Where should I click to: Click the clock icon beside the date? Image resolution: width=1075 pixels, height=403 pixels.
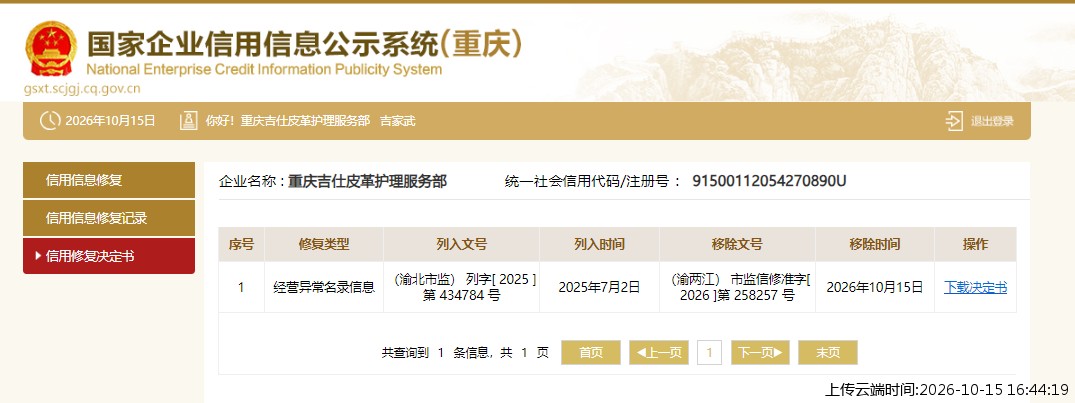click(x=50, y=121)
